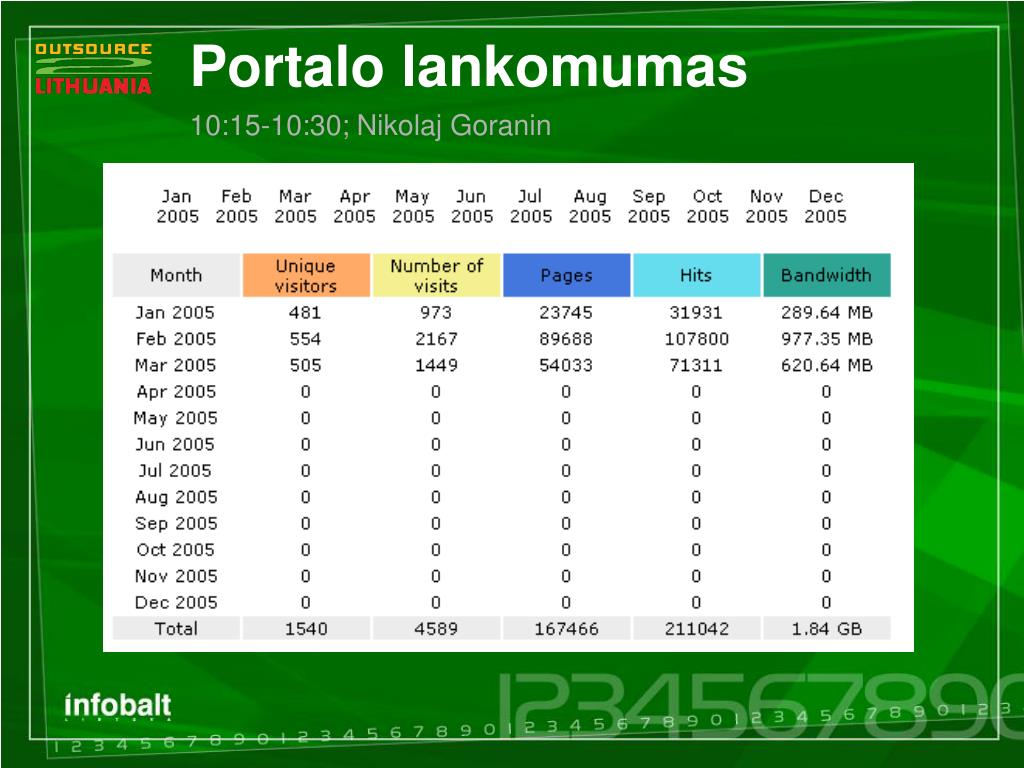The width and height of the screenshot is (1024, 768).
Task: Click the 'Dec 2005' label in the months strip
Action: point(825,206)
